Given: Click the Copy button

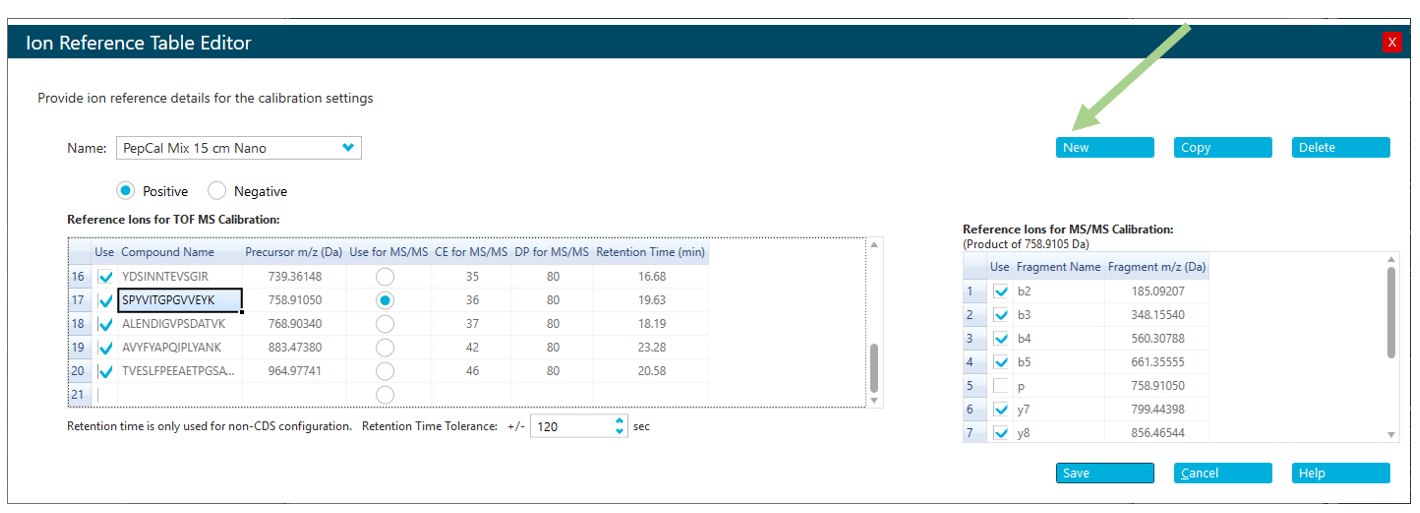Looking at the screenshot, I should pos(1222,147).
